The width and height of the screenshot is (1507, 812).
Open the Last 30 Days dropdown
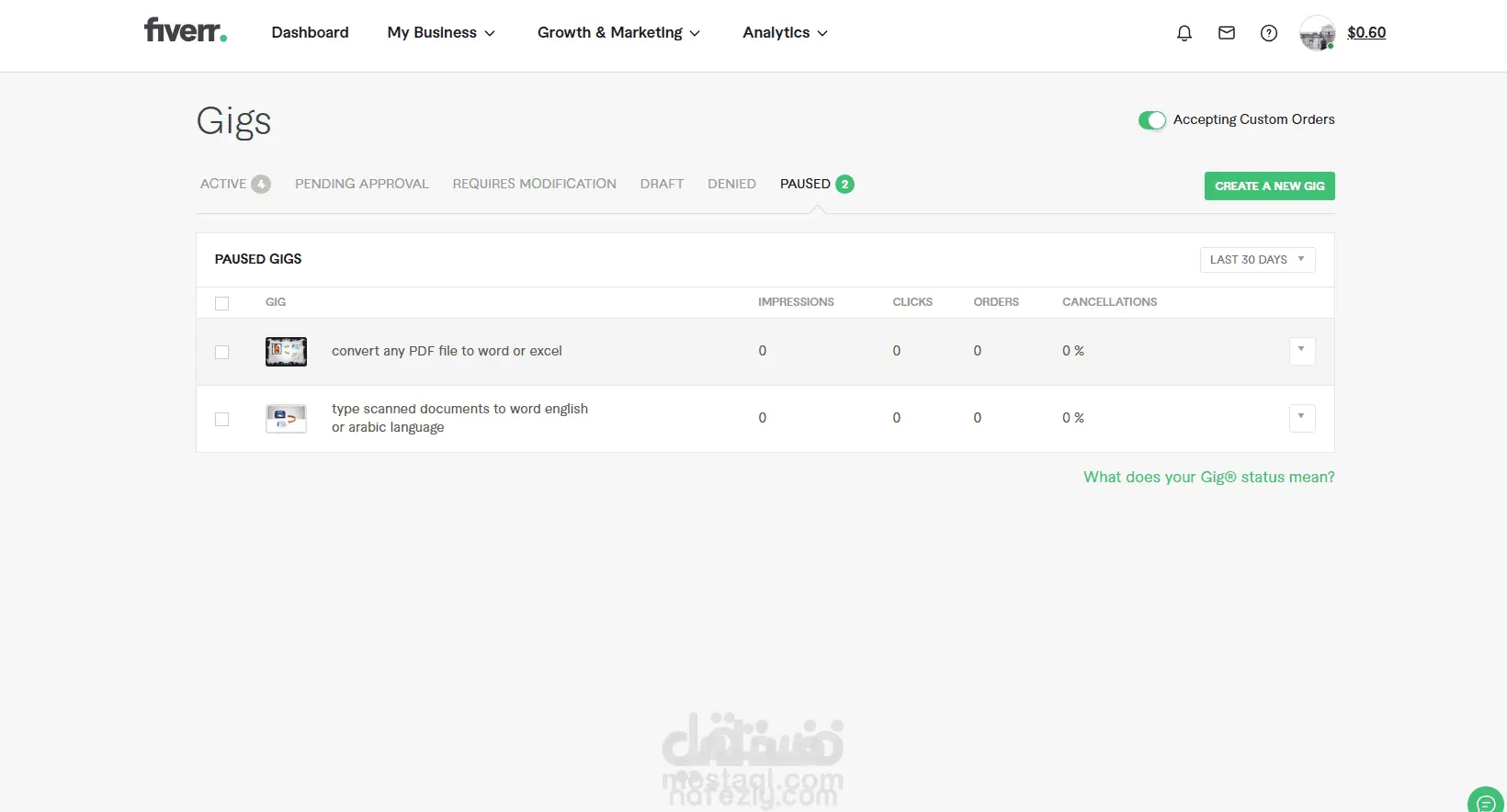[1257, 260]
